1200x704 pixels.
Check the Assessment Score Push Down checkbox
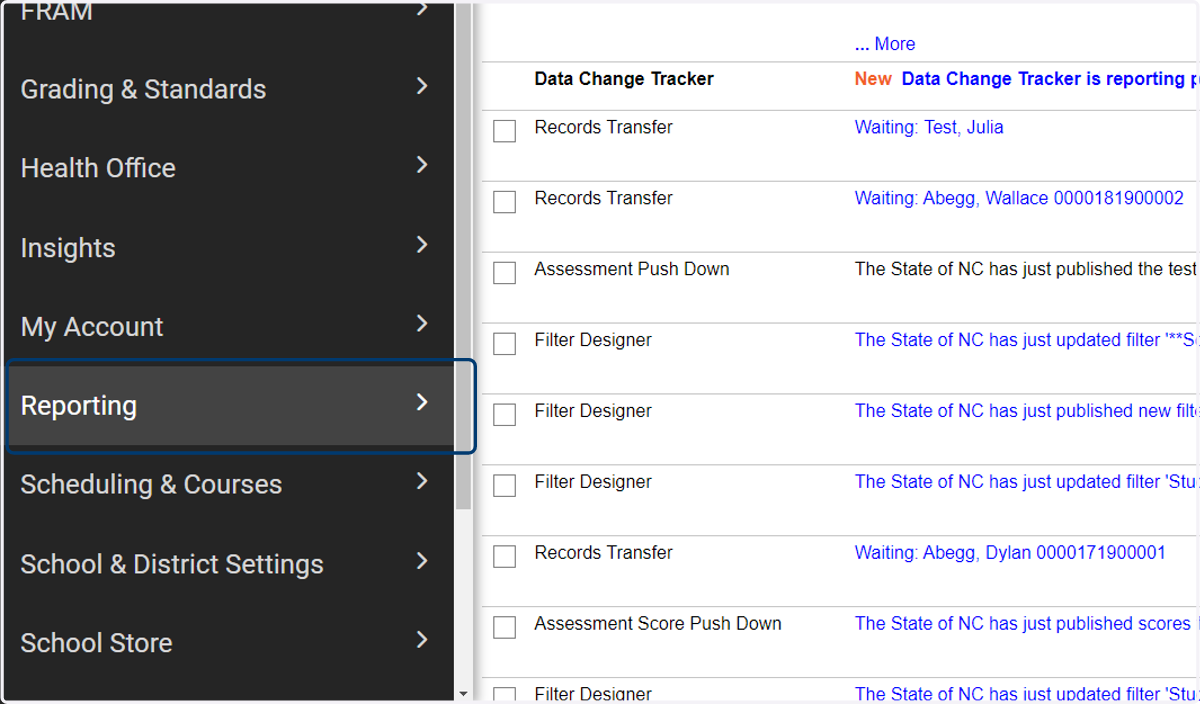(x=505, y=628)
